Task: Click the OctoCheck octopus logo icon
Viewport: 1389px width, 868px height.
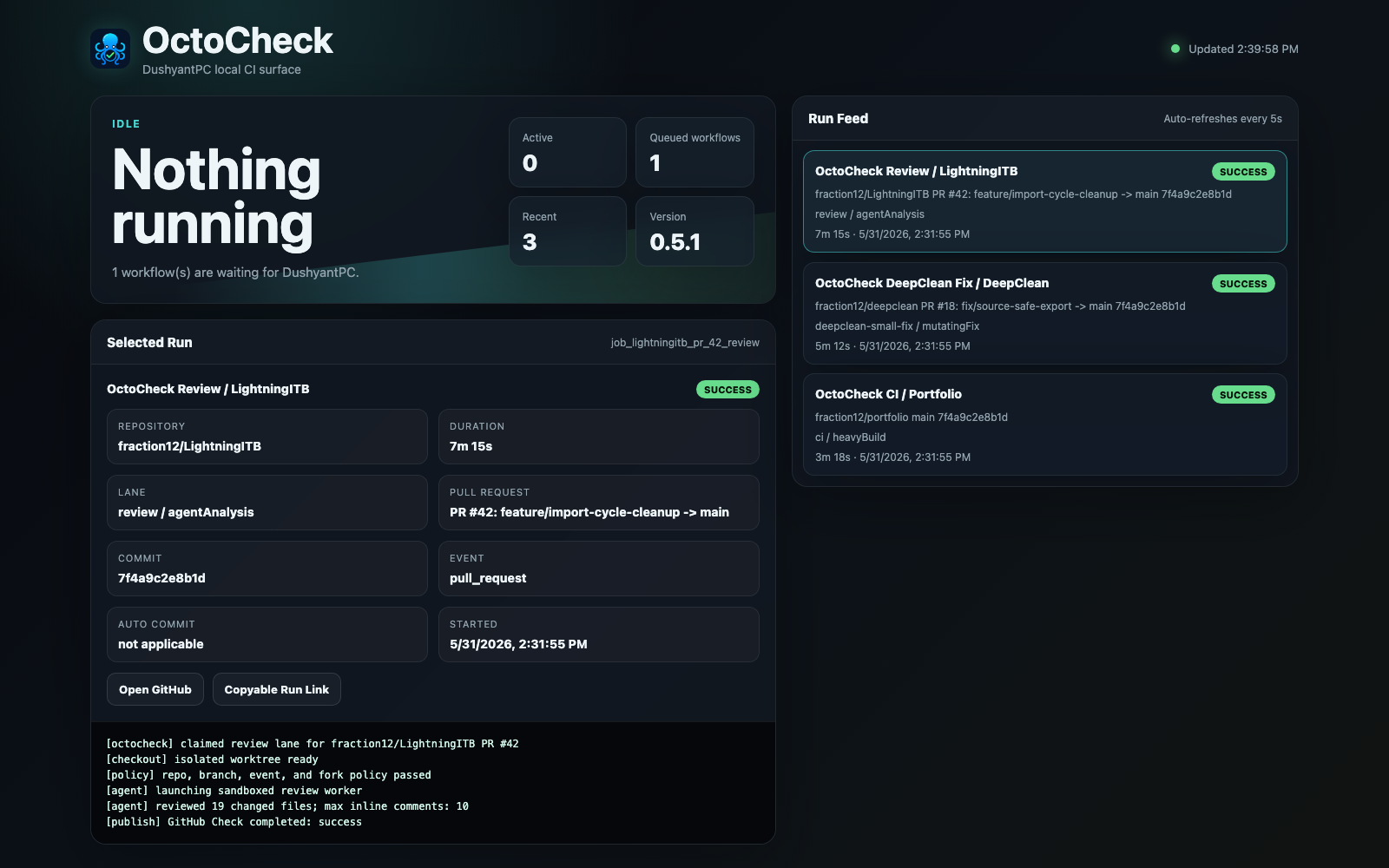Action: pos(110,49)
